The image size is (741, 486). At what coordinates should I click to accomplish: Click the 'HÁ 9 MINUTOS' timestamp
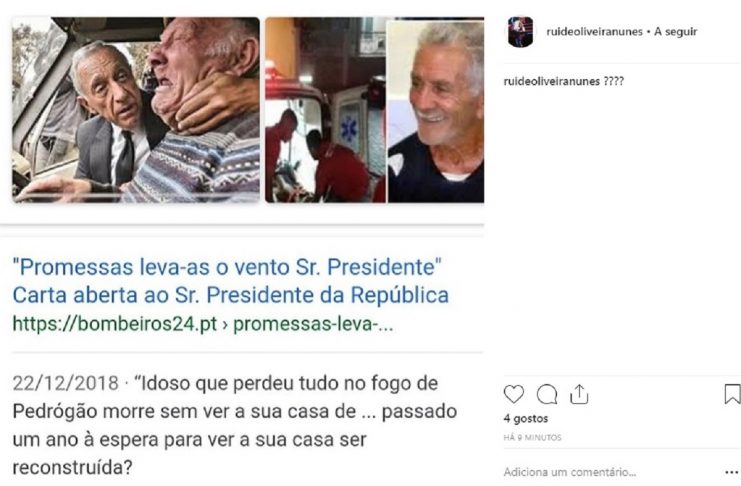coord(532,438)
